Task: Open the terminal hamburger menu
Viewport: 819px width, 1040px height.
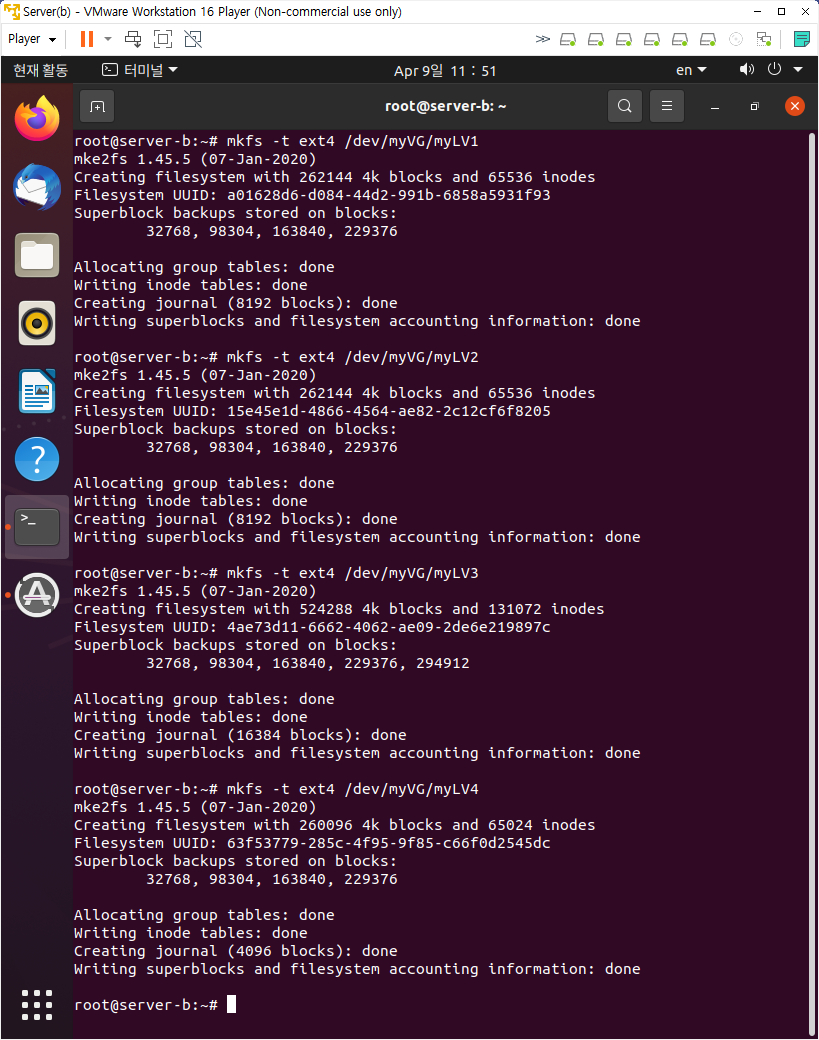Action: point(667,106)
